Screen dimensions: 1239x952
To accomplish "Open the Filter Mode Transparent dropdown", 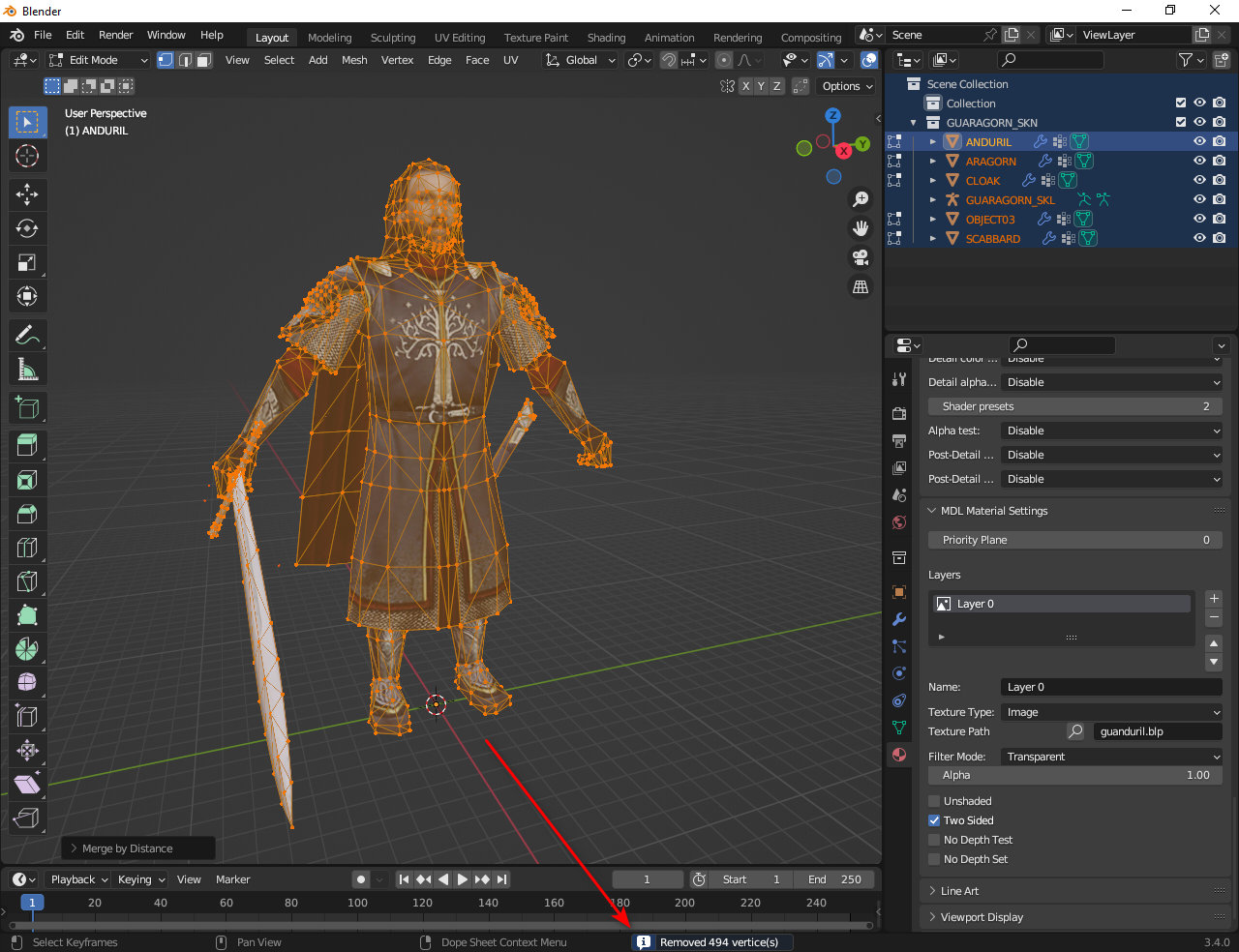I will 1111,757.
